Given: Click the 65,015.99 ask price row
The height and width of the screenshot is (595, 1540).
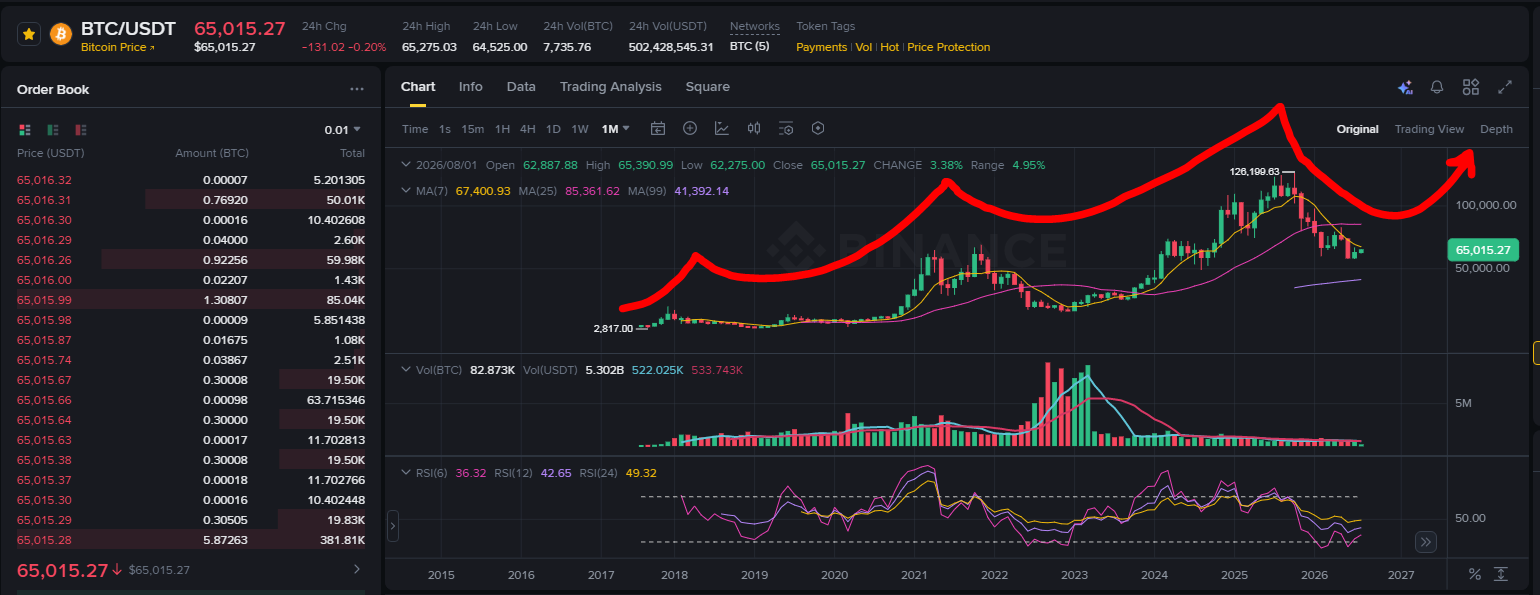Looking at the screenshot, I should pyautogui.click(x=192, y=300).
